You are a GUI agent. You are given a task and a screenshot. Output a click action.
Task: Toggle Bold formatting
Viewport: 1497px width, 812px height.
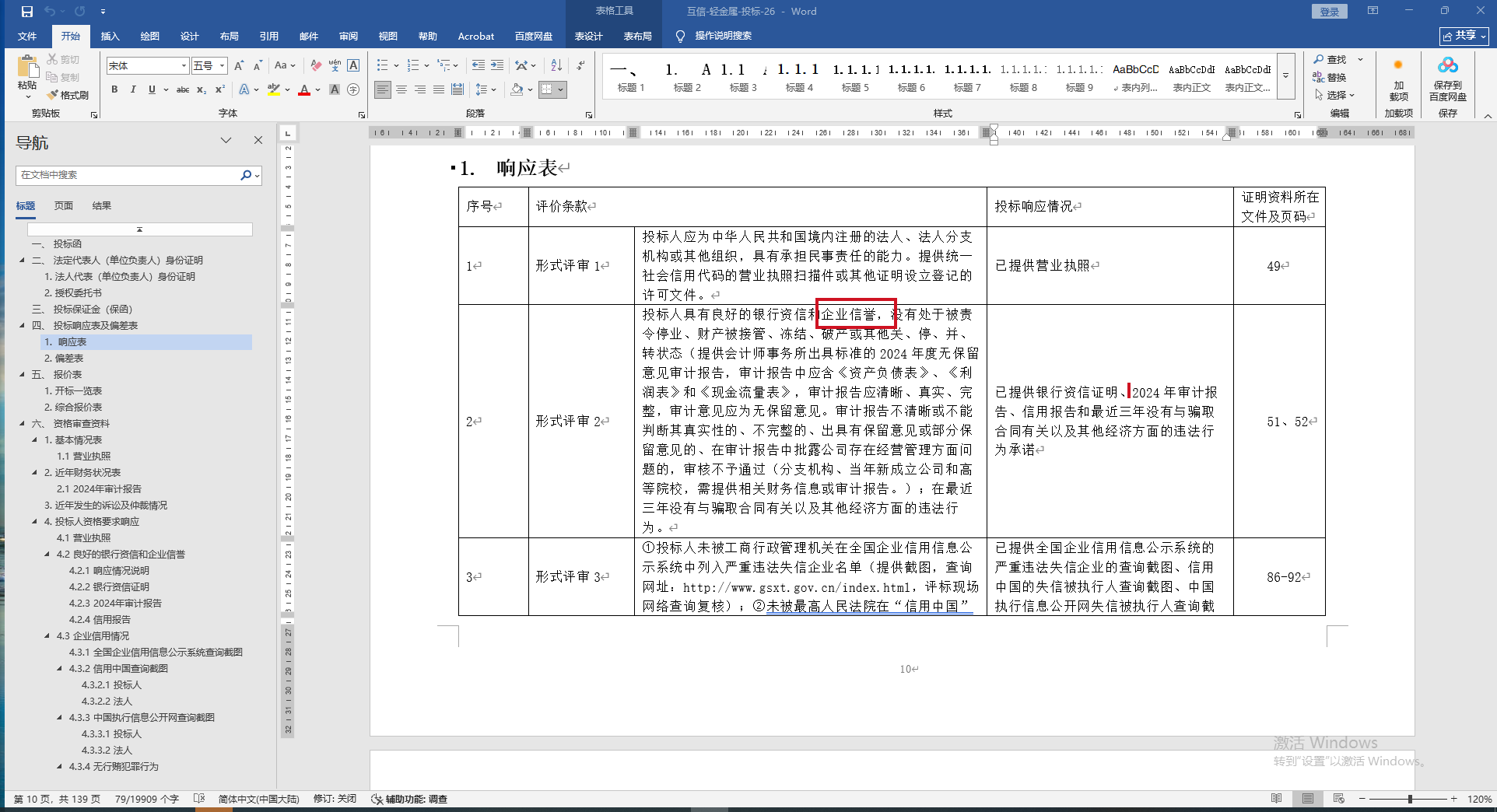pyautogui.click(x=114, y=89)
